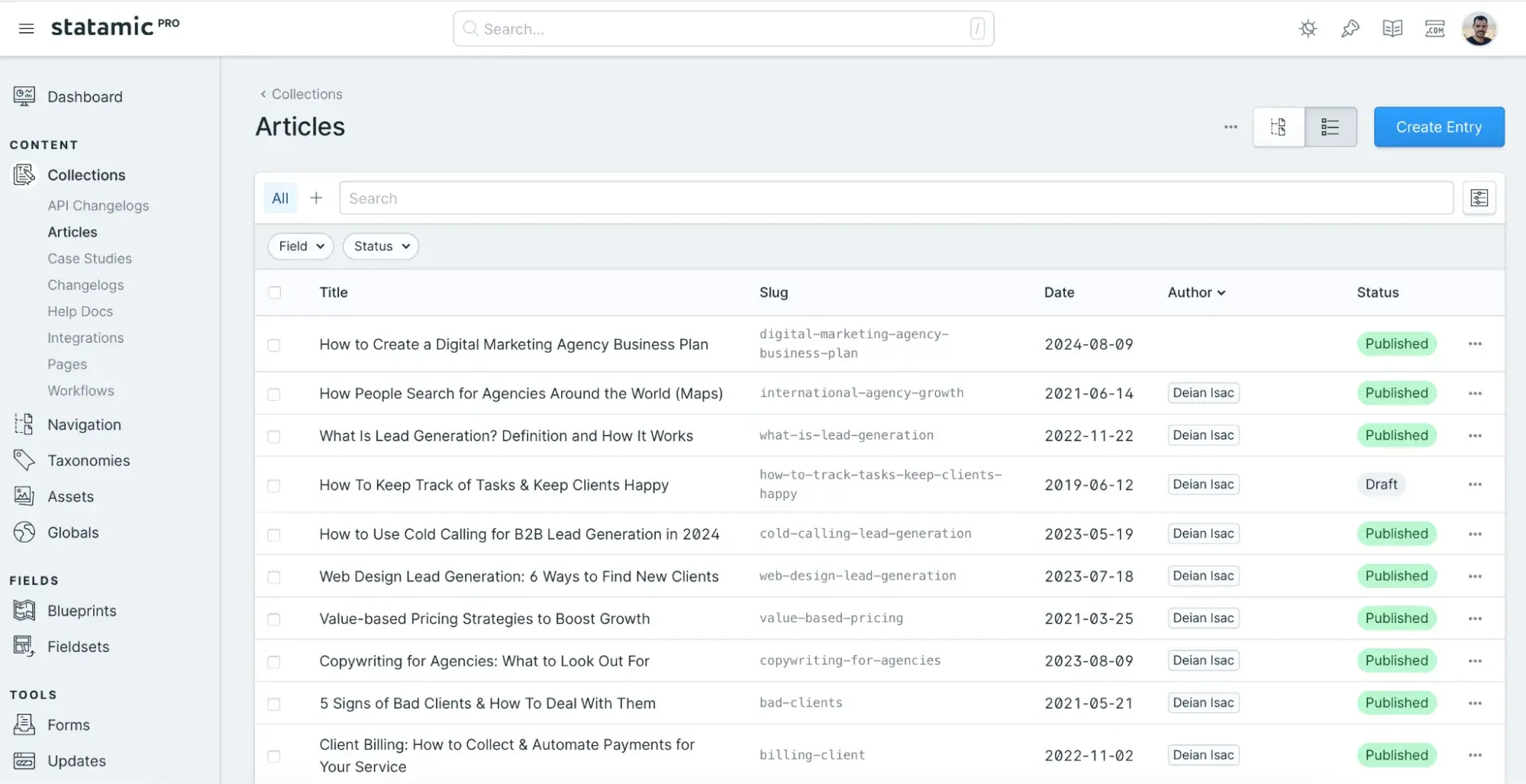
Task: Open the Pages collection link
Action: click(67, 364)
